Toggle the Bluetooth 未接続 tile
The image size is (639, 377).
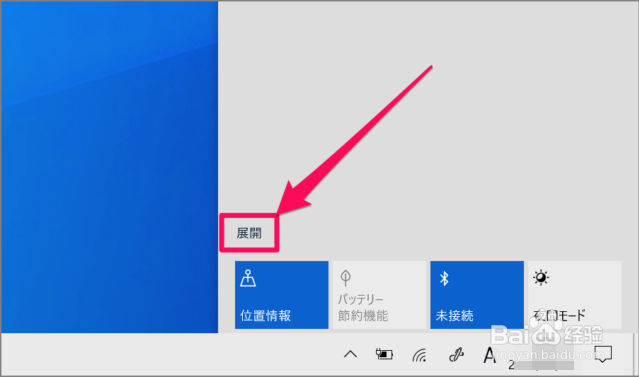tap(477, 295)
